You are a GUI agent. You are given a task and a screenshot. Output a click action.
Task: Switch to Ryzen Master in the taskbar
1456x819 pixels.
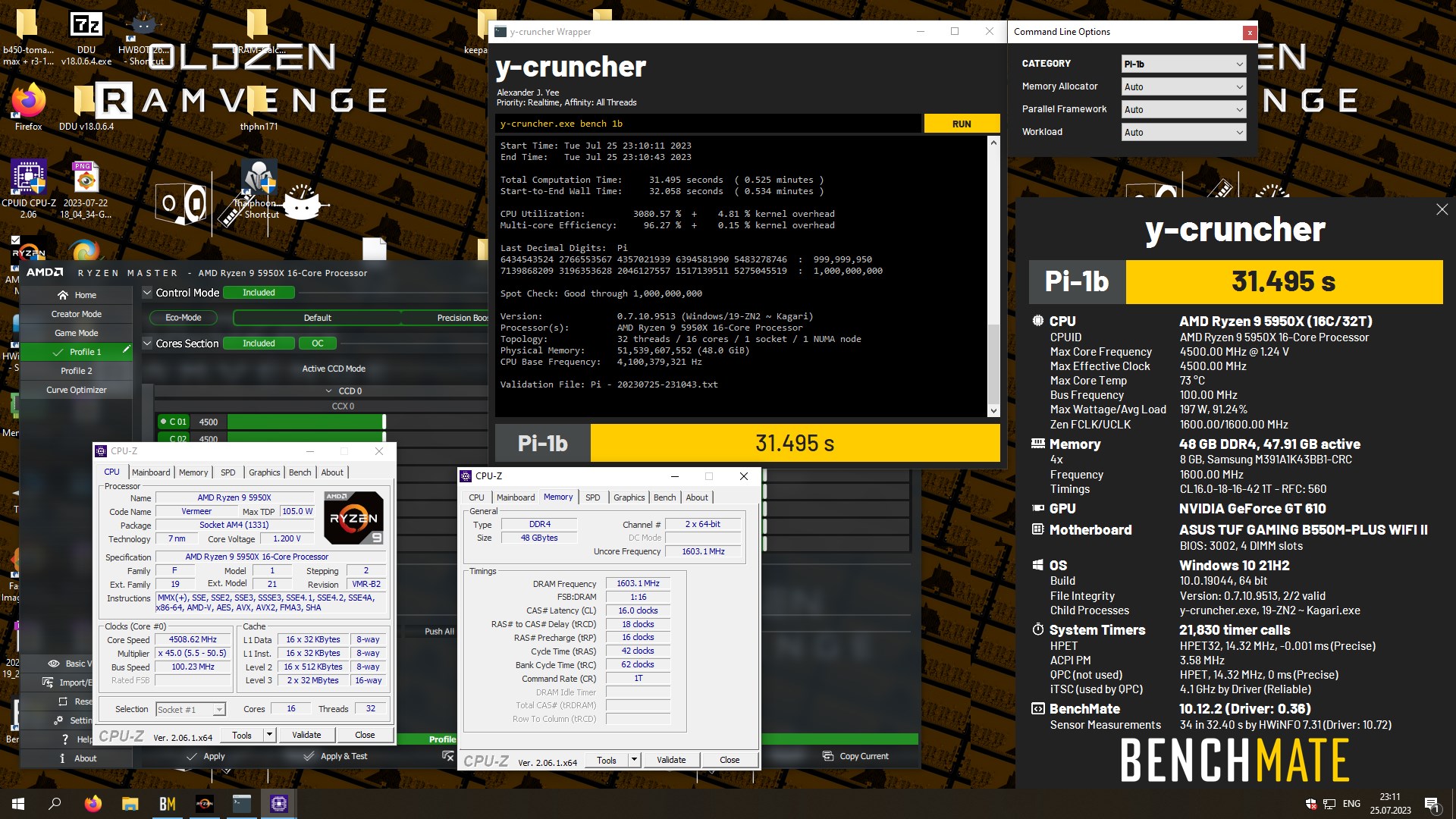pyautogui.click(x=204, y=804)
